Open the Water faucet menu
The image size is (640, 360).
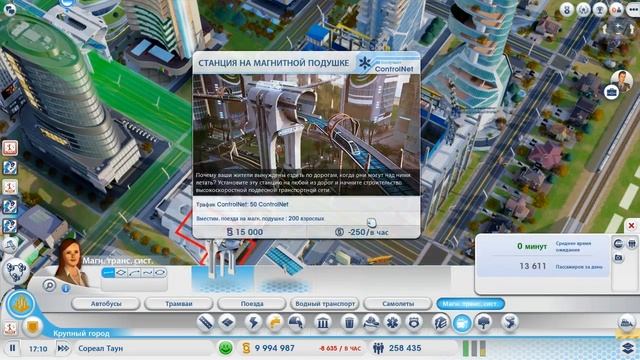click(x=275, y=322)
